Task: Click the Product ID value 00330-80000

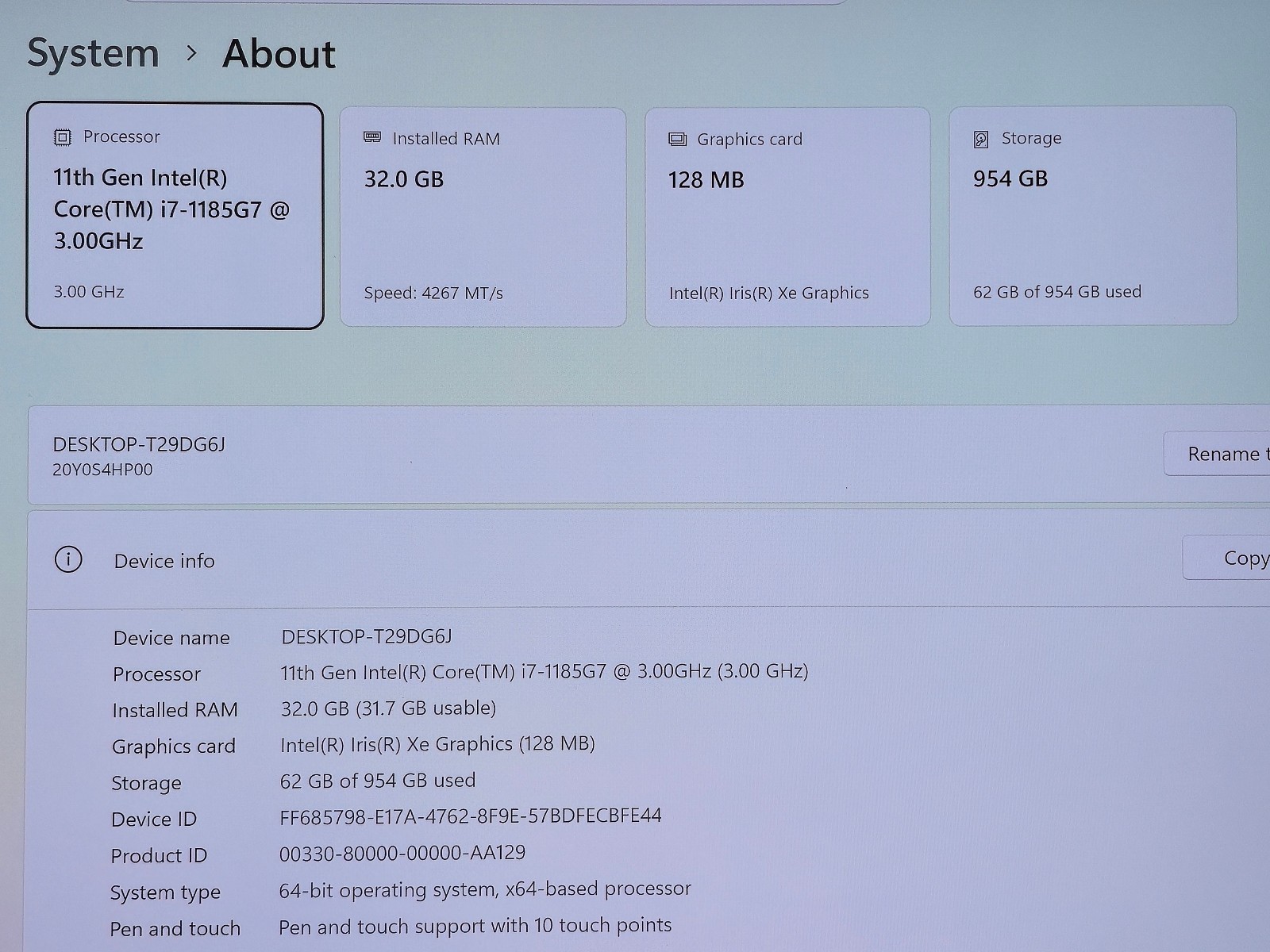Action: click(x=402, y=853)
